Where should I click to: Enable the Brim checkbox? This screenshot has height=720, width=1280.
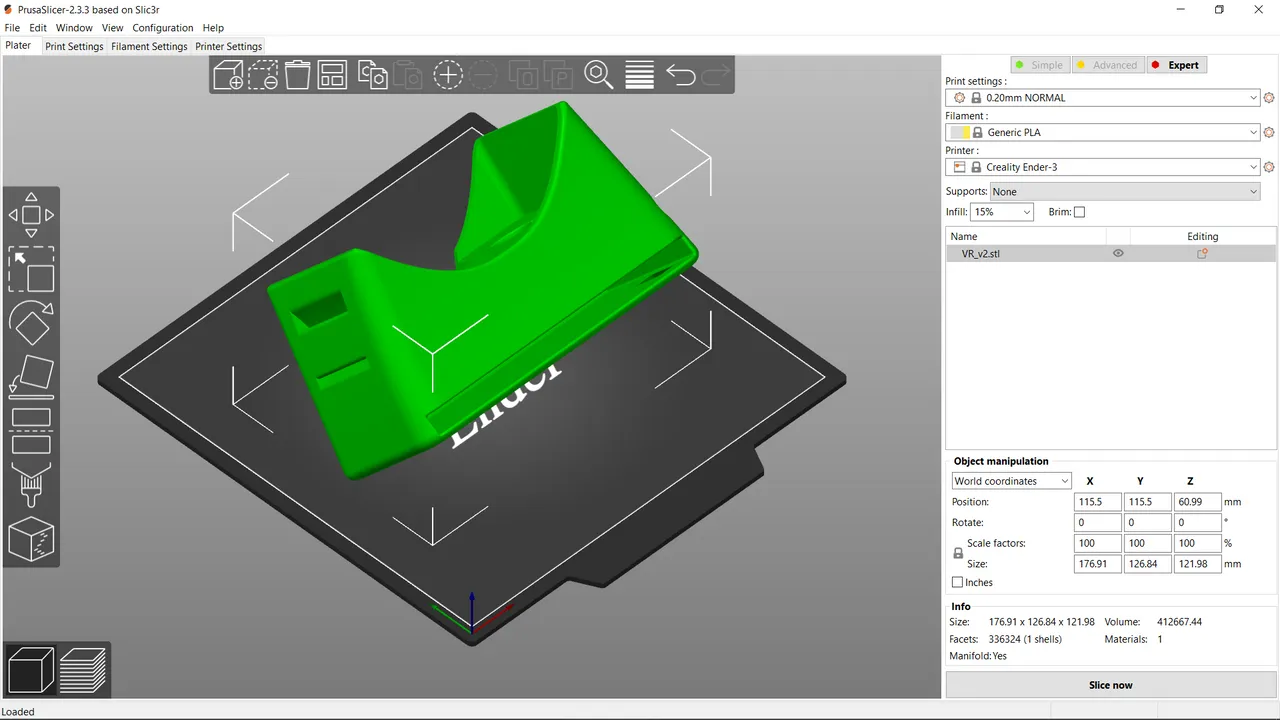click(x=1079, y=212)
